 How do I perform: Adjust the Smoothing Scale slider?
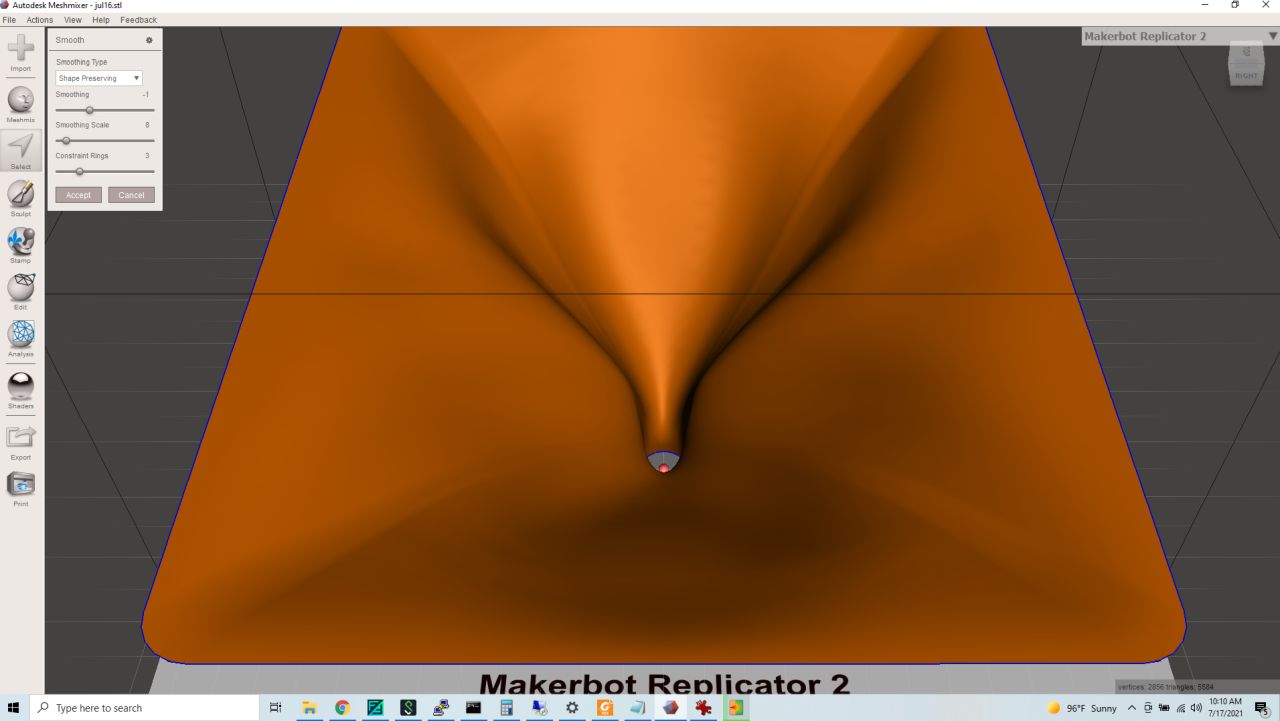(x=105, y=141)
